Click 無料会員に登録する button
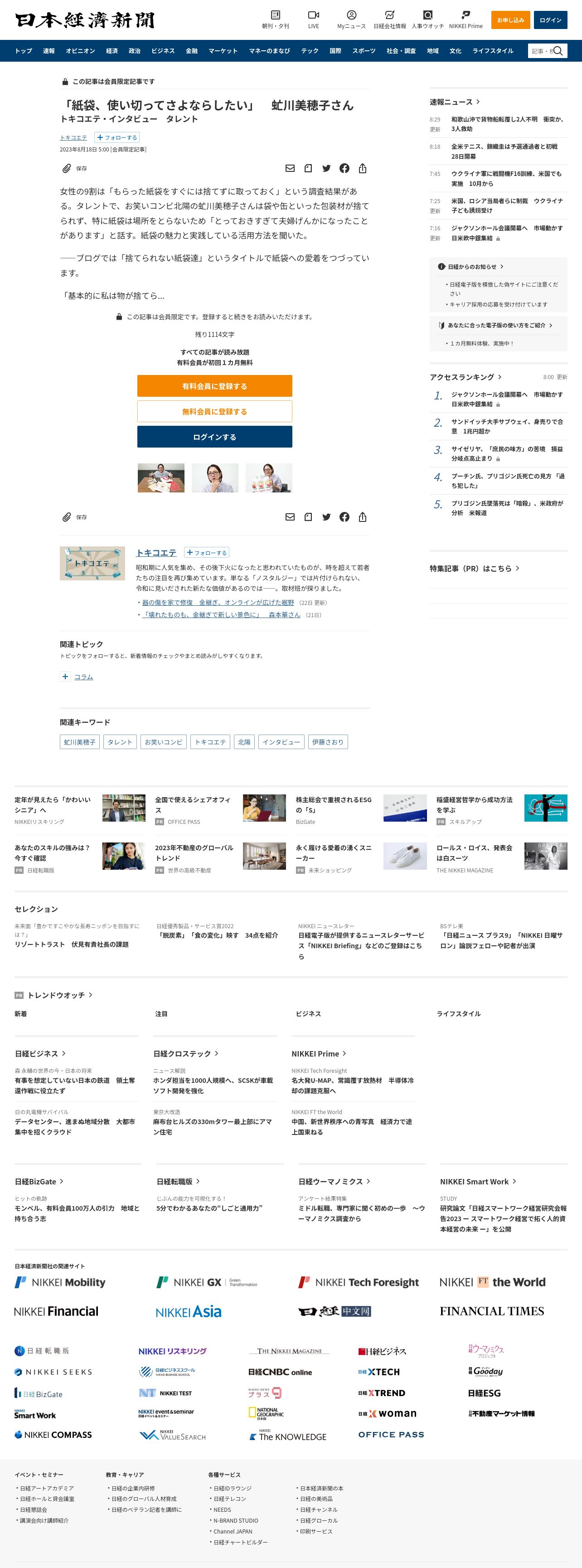The width and height of the screenshot is (582, 1568). pyautogui.click(x=215, y=411)
